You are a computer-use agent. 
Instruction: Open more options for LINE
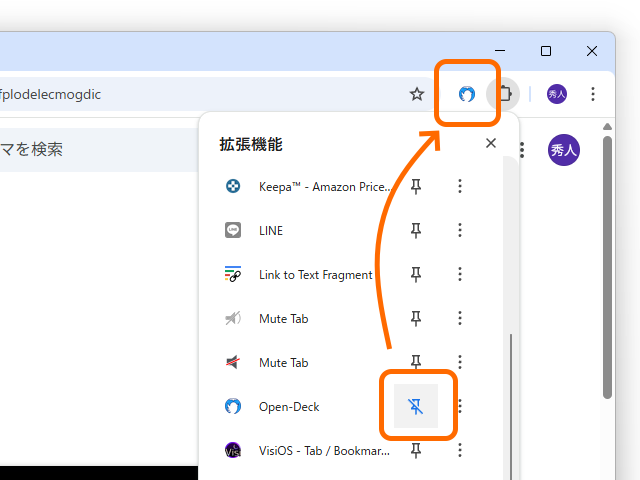click(460, 230)
